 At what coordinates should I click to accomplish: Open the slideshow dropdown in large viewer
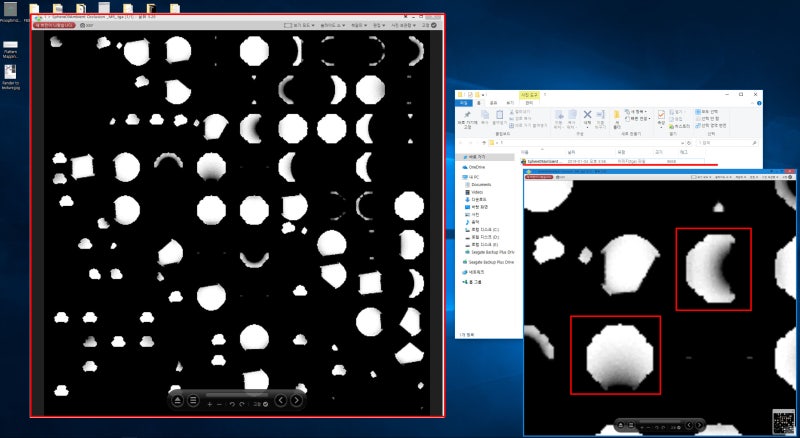333,25
